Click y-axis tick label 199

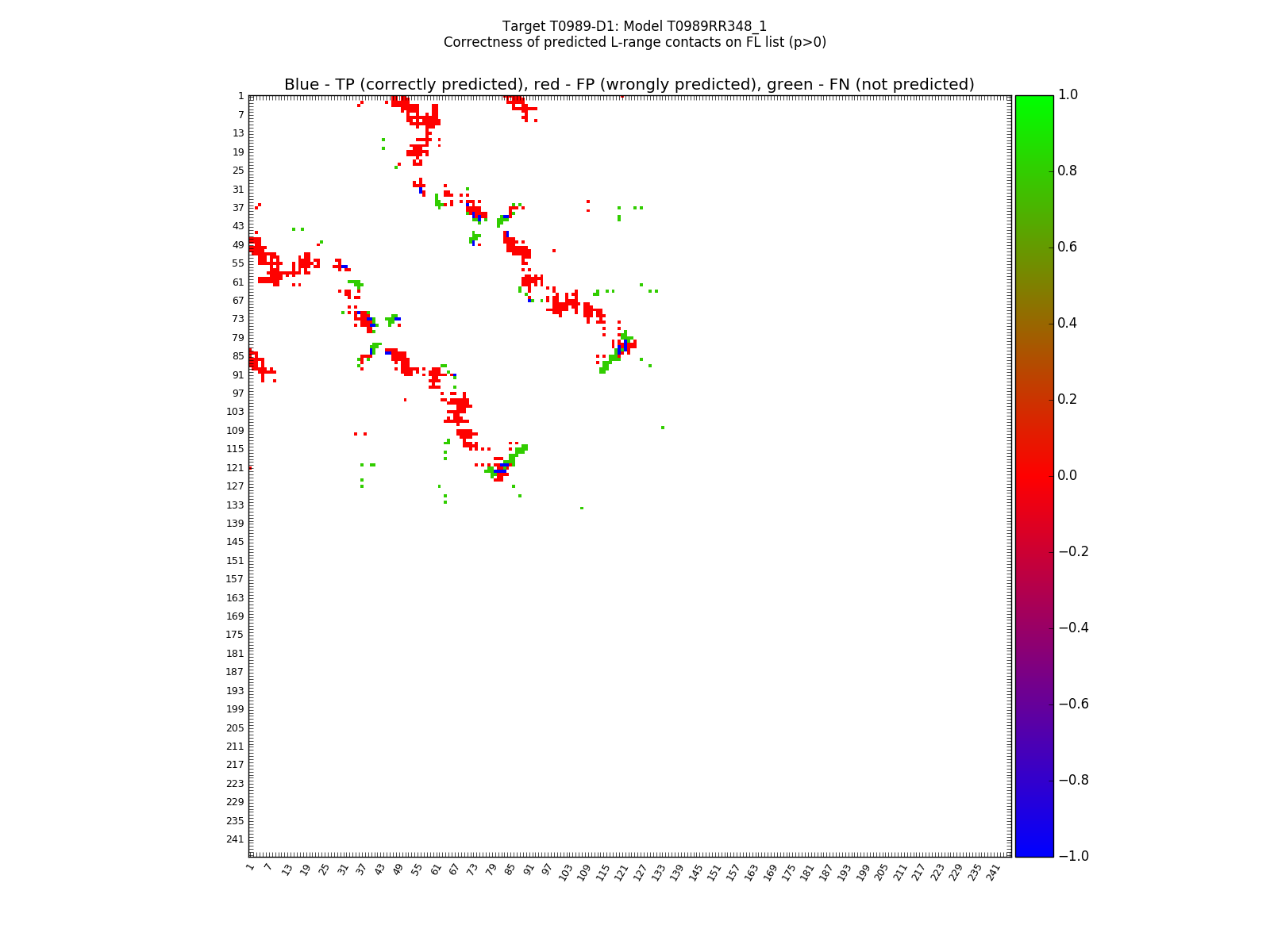pyautogui.click(x=235, y=709)
